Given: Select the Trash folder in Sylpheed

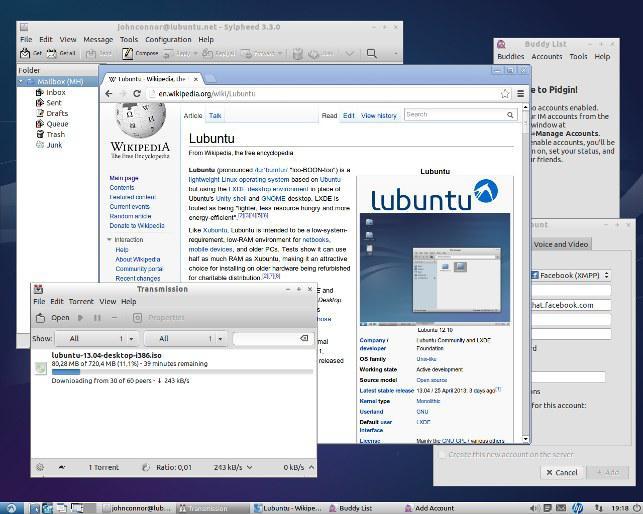Looking at the screenshot, I should click(x=55, y=135).
